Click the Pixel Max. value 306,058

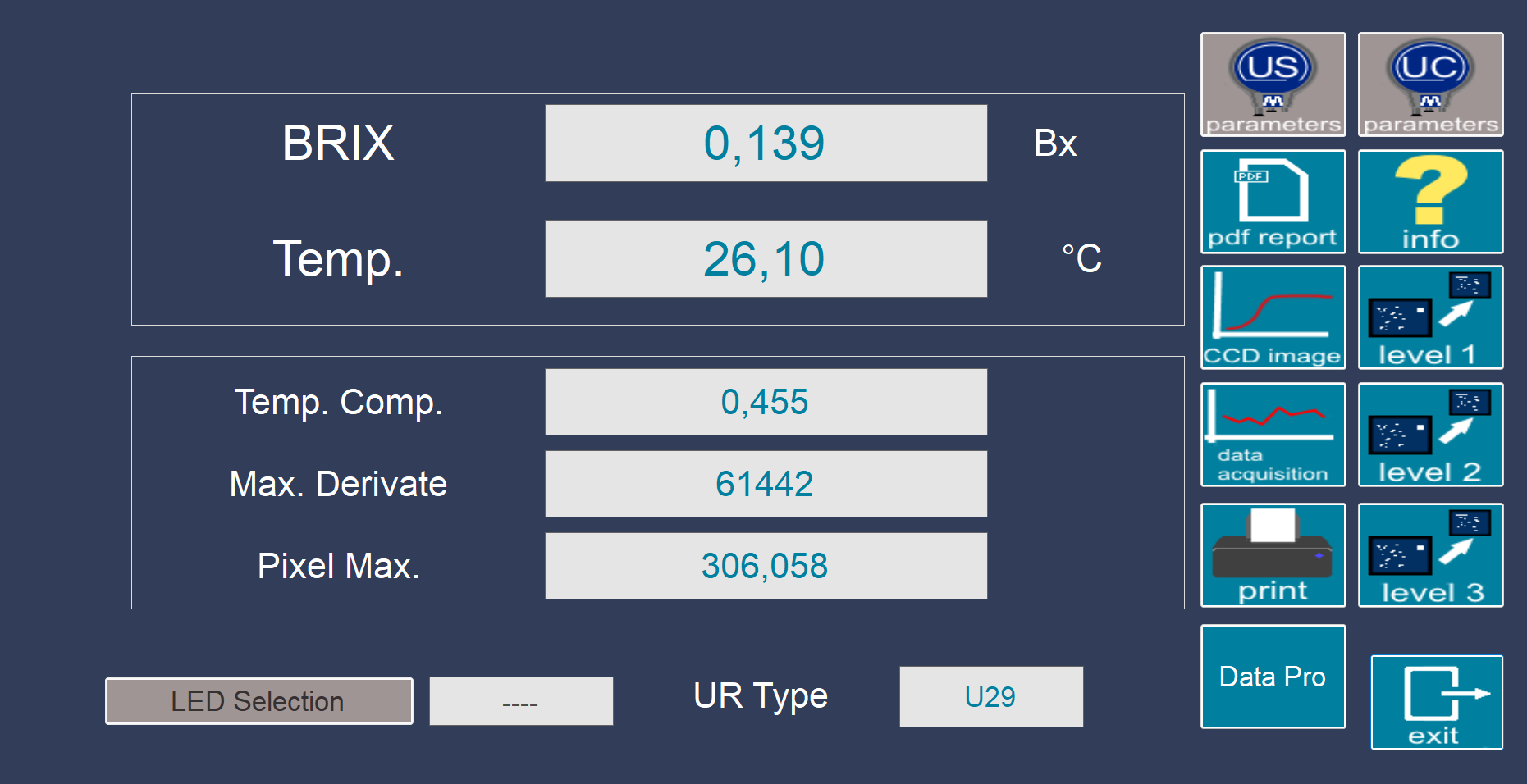(766, 566)
